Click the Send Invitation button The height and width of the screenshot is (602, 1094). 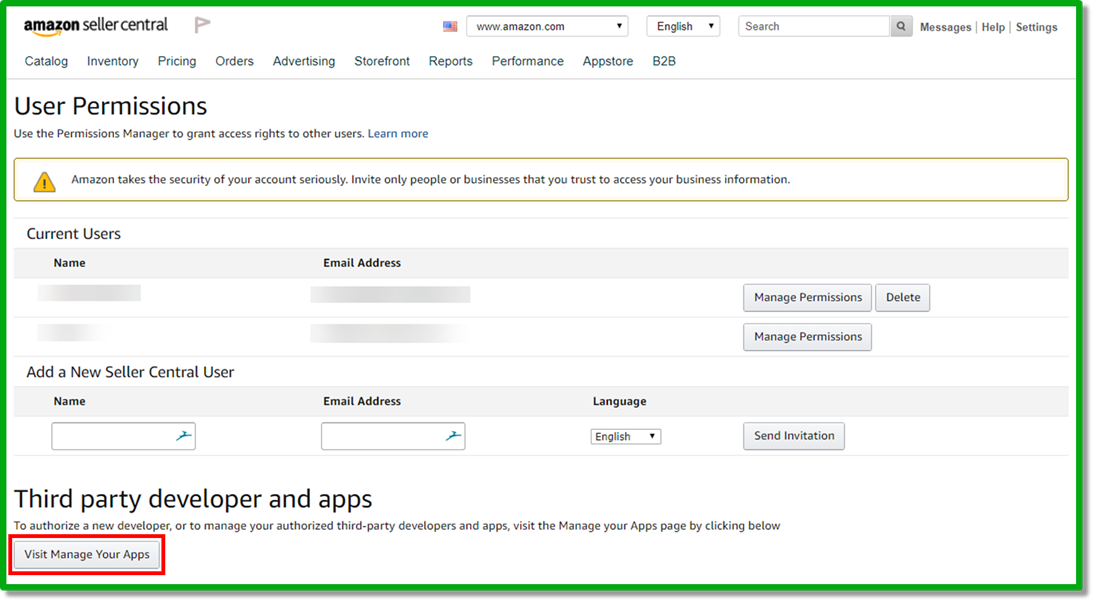[x=793, y=436]
